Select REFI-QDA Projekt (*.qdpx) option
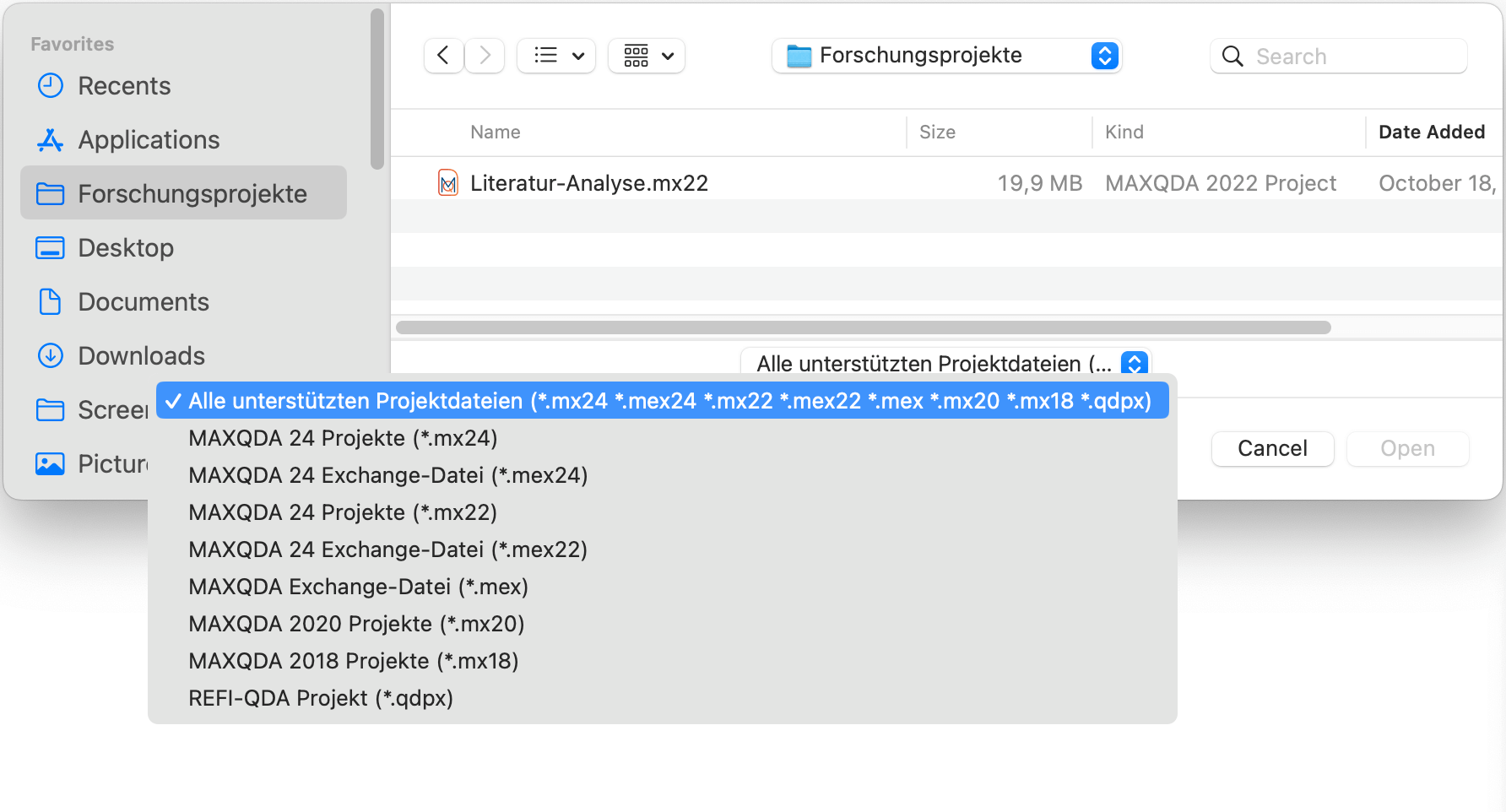The height and width of the screenshot is (812, 1506). pyautogui.click(x=321, y=698)
